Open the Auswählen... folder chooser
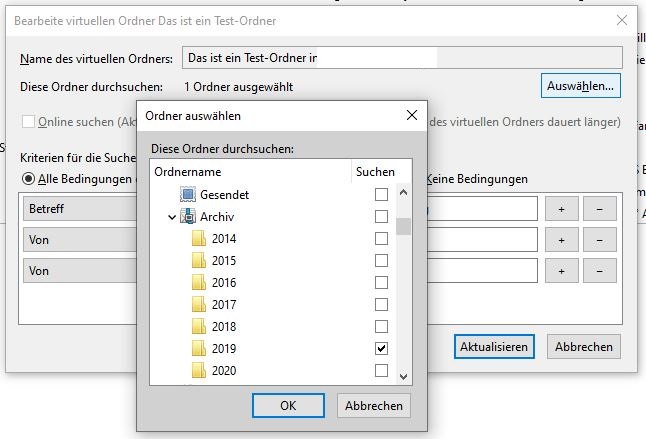The image size is (646, 439). [580, 87]
